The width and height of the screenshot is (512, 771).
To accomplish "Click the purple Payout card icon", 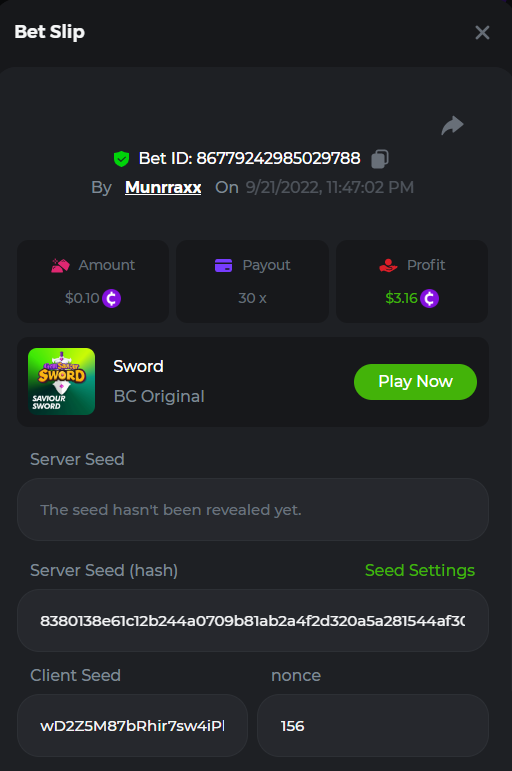I will tap(224, 266).
